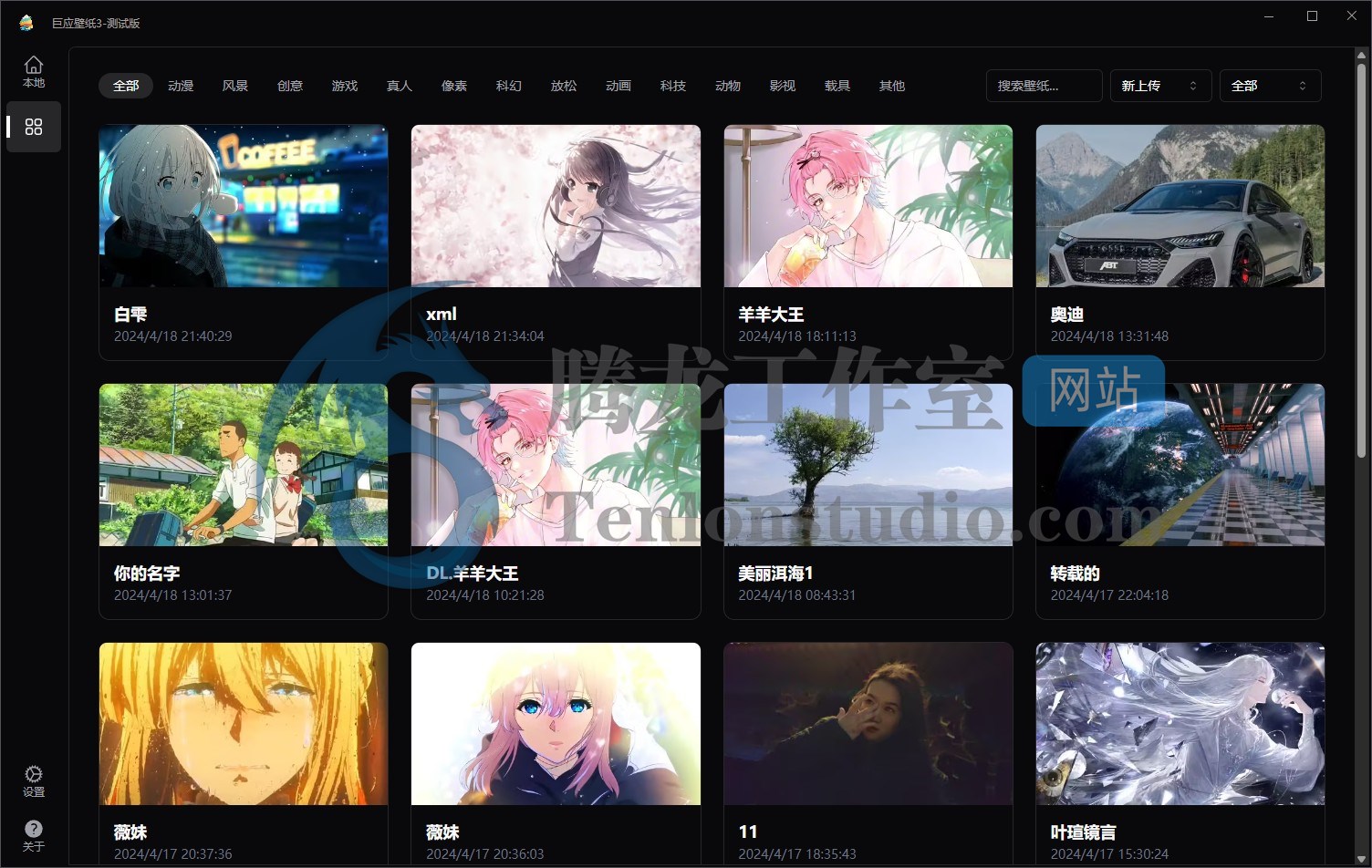Switch to the 游戏 category
This screenshot has width=1372, height=868.
tap(345, 86)
